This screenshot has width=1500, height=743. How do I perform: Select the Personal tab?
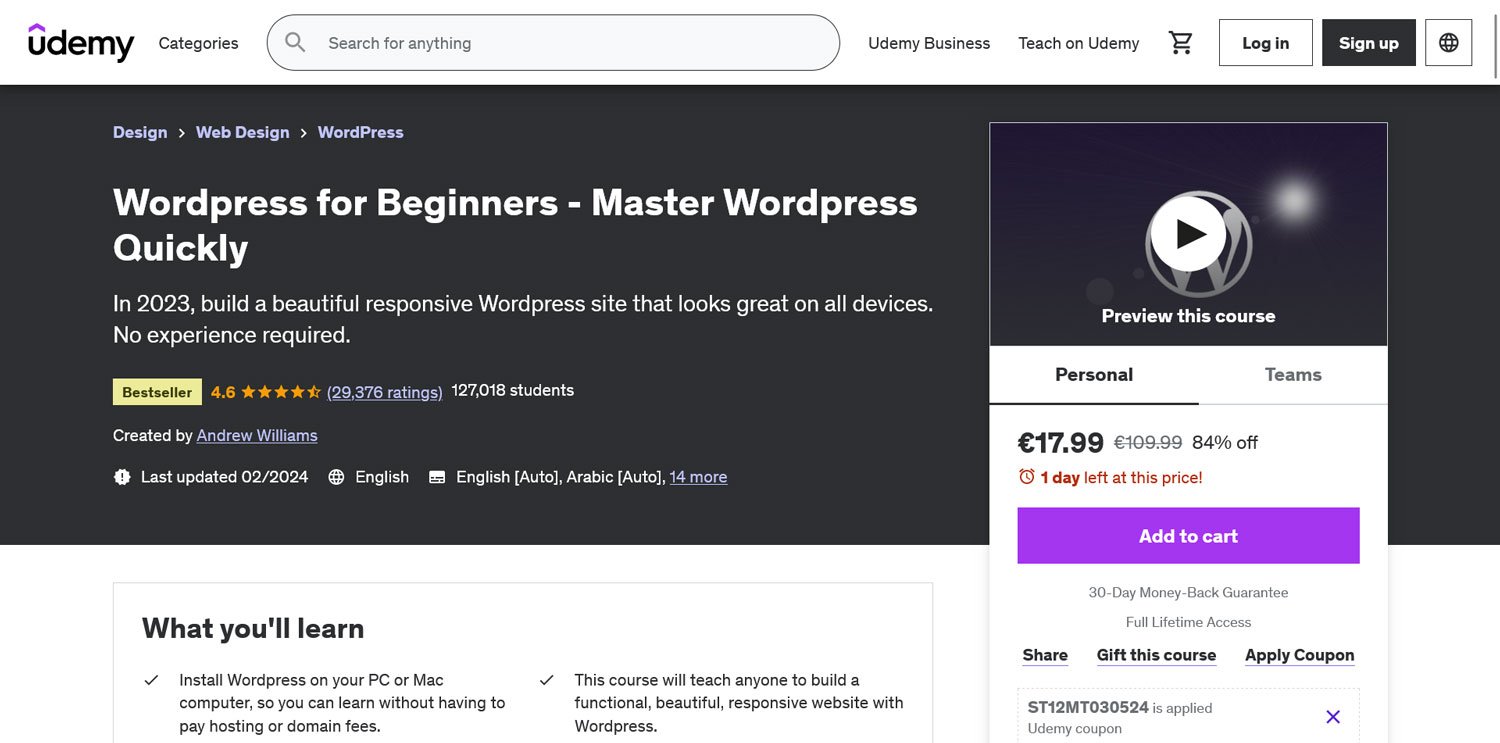[1093, 375]
